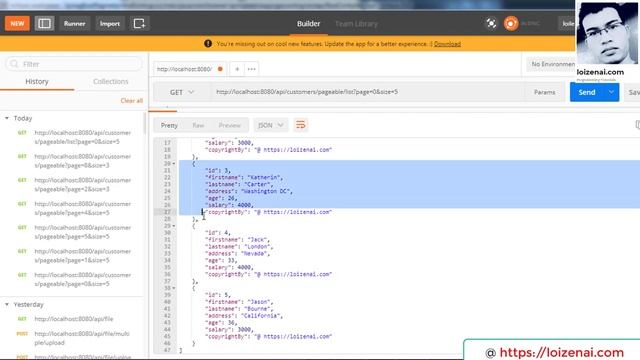Click the interceptor satellite icon
This screenshot has height=360, width=640.
point(491,24)
